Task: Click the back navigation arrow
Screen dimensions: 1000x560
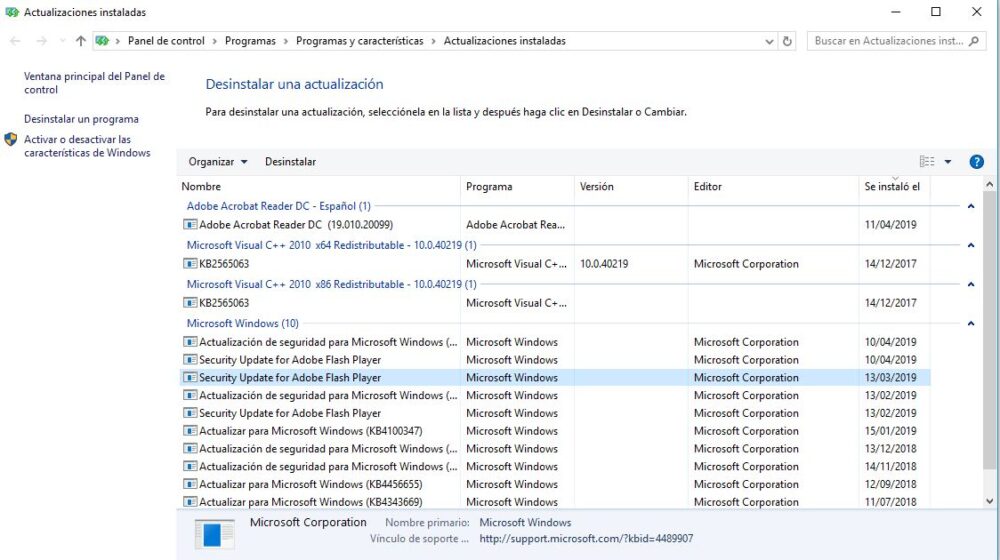Action: click(15, 41)
